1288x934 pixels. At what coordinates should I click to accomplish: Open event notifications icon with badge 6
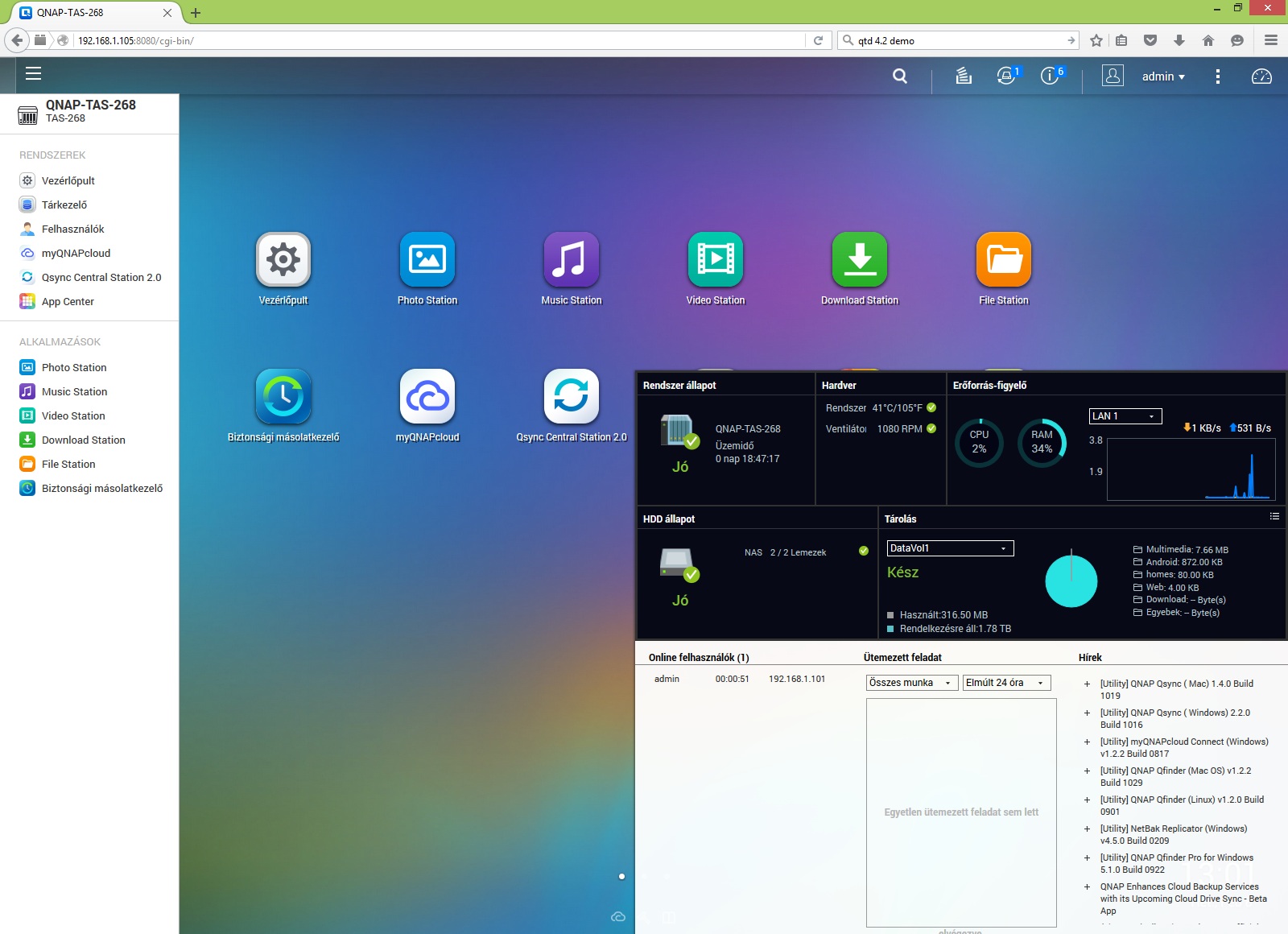pos(1050,76)
